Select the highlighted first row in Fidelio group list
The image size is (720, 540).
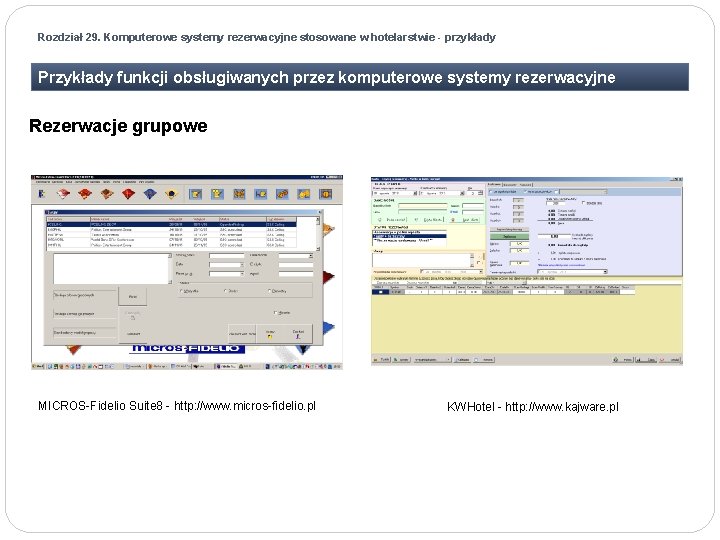click(x=171, y=225)
